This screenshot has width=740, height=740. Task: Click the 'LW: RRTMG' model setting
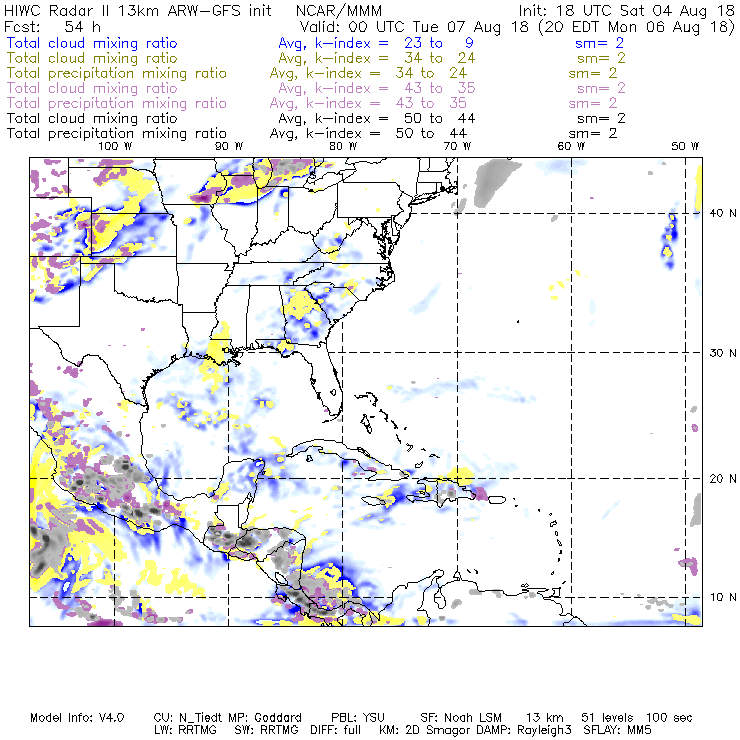coord(185,730)
